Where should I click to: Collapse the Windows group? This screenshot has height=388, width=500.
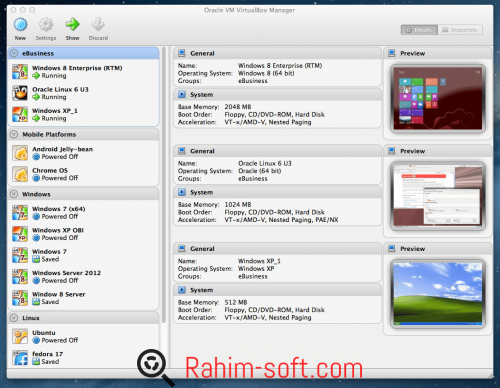click(14, 194)
